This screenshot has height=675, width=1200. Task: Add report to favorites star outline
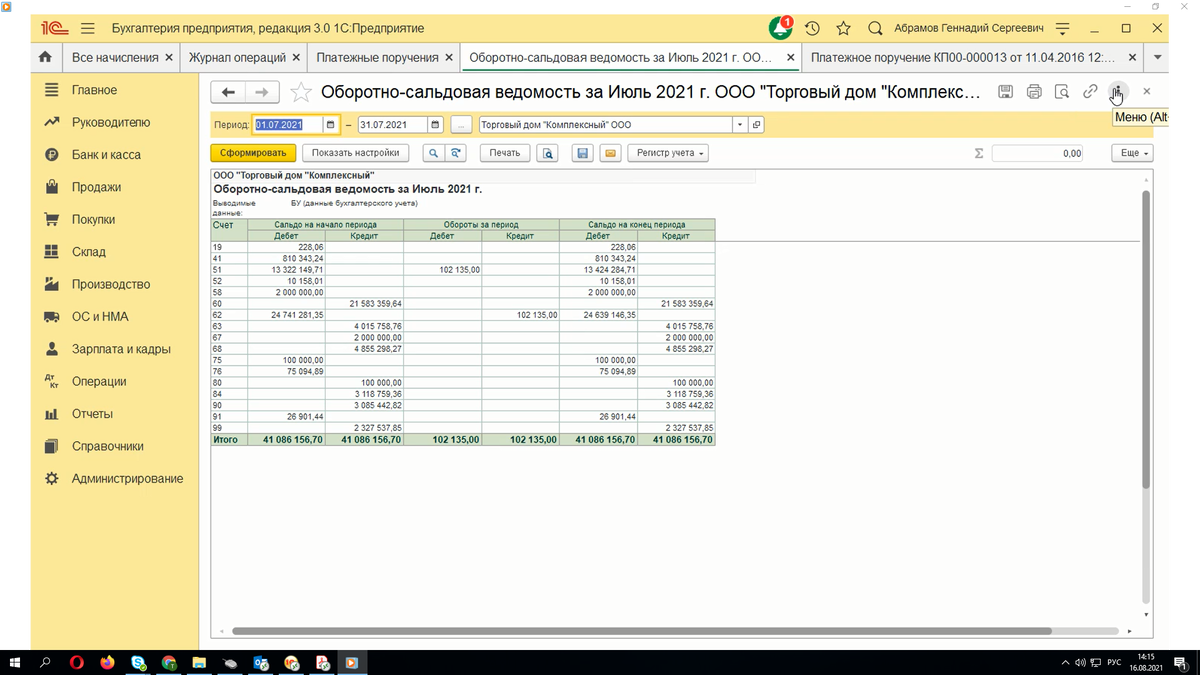pos(300,92)
